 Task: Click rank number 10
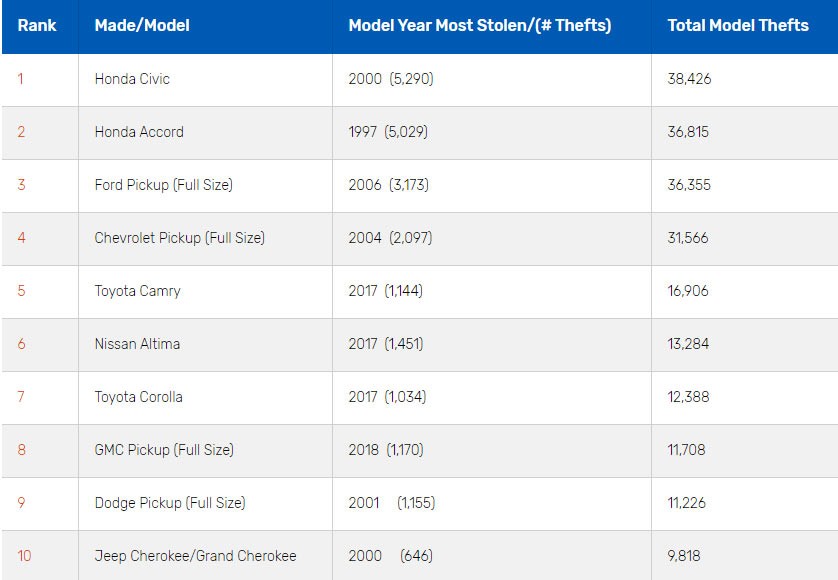pos(24,556)
